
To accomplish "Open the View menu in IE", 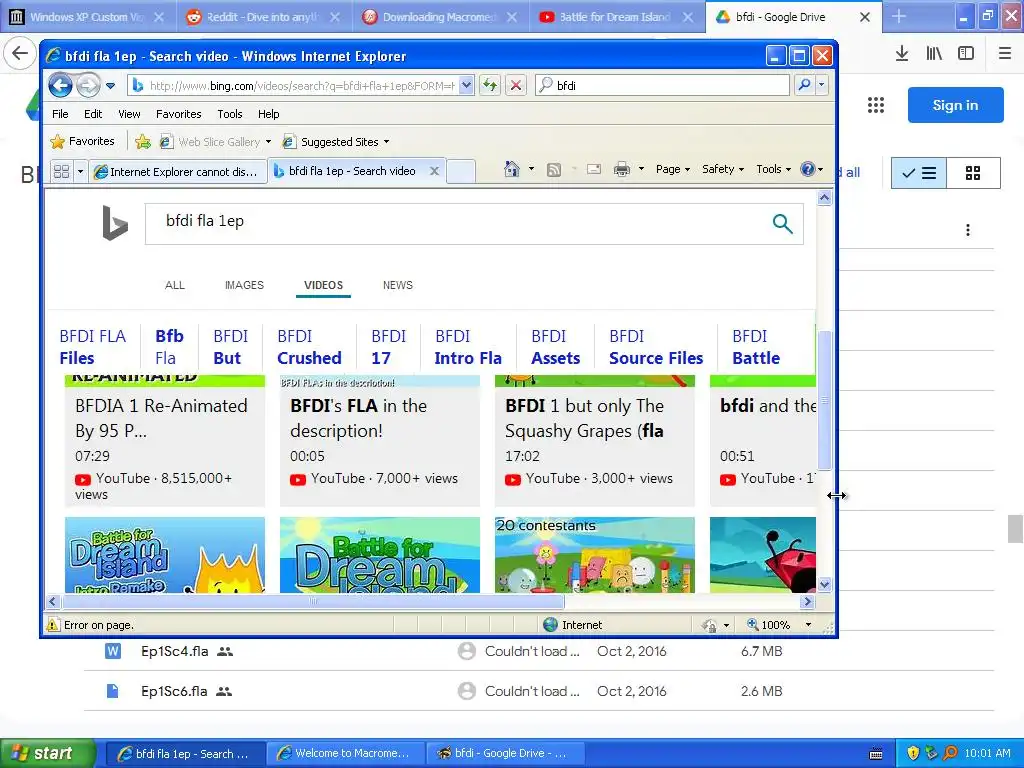I will pyautogui.click(x=129, y=114).
